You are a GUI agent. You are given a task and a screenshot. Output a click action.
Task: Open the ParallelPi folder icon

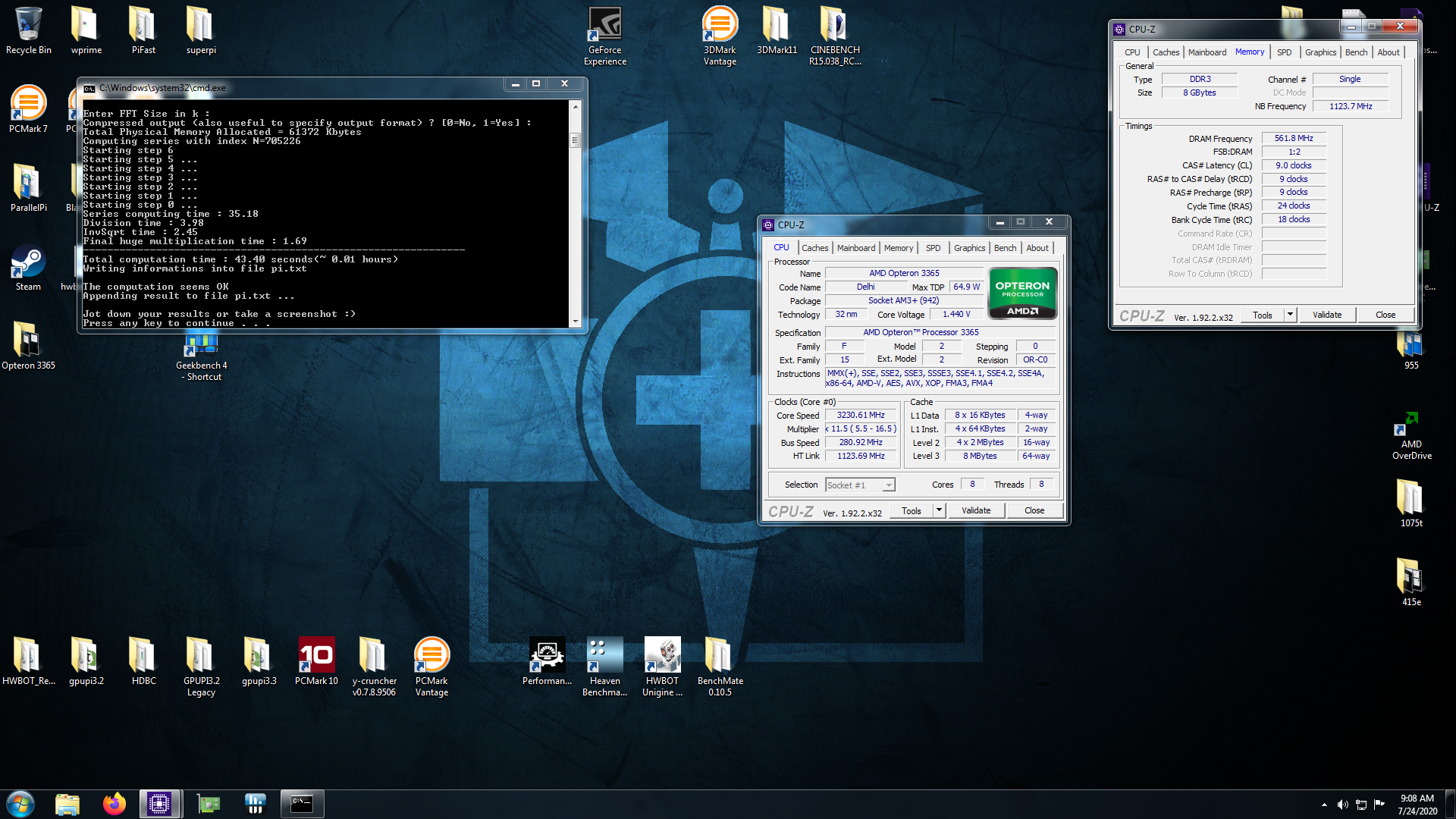pyautogui.click(x=28, y=188)
